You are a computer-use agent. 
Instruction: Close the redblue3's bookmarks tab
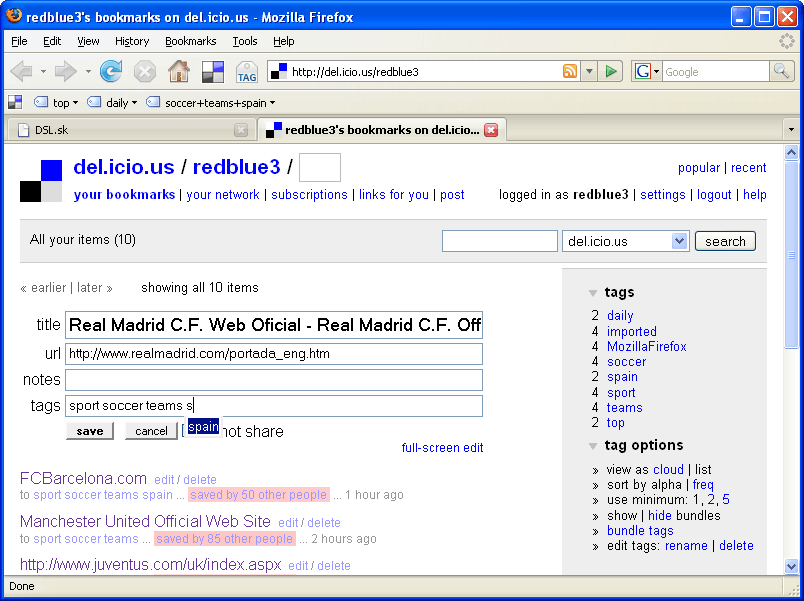click(x=491, y=130)
